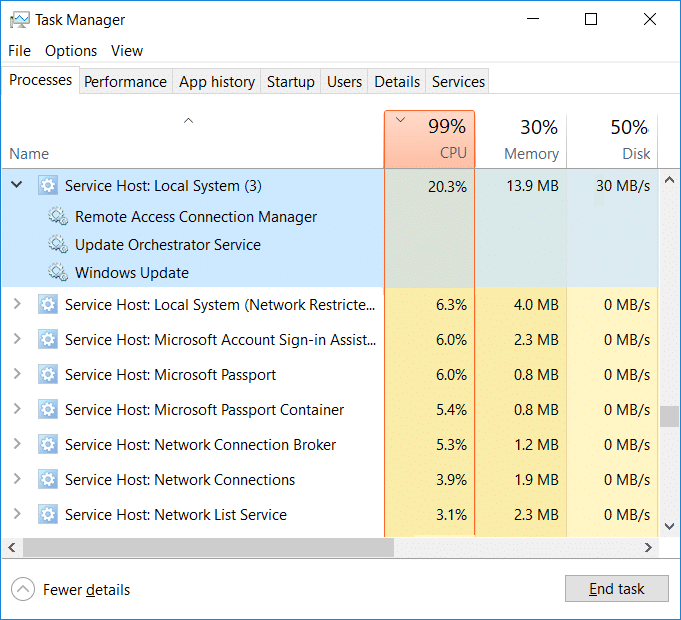Click gear icon for Remote Access Connection Manager

(58, 217)
